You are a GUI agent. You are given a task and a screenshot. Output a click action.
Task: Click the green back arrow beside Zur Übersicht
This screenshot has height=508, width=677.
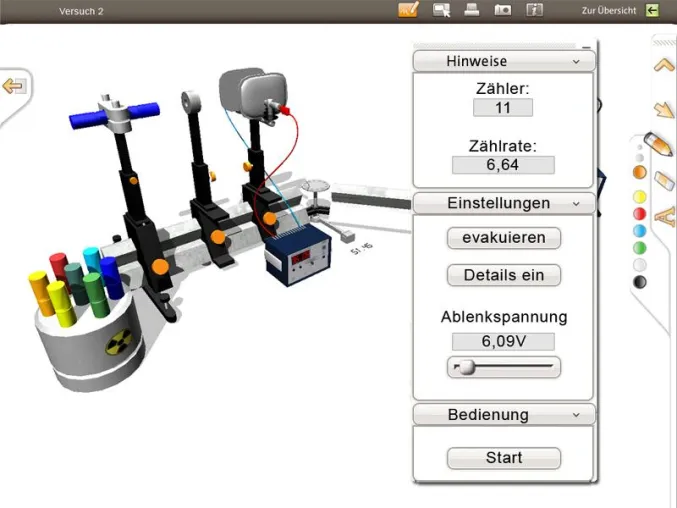[x=652, y=10]
